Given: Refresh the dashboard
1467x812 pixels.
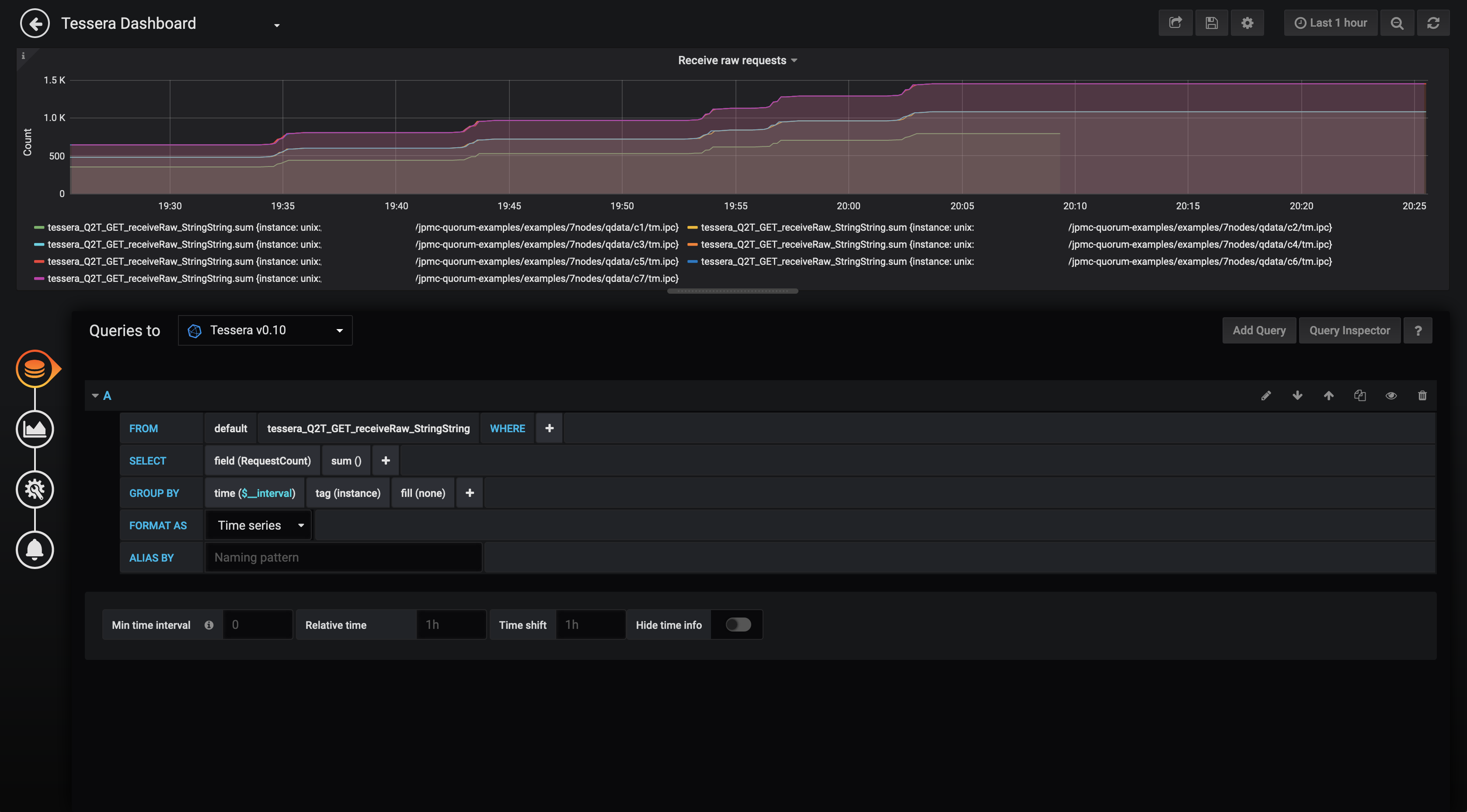Looking at the screenshot, I should [1433, 23].
